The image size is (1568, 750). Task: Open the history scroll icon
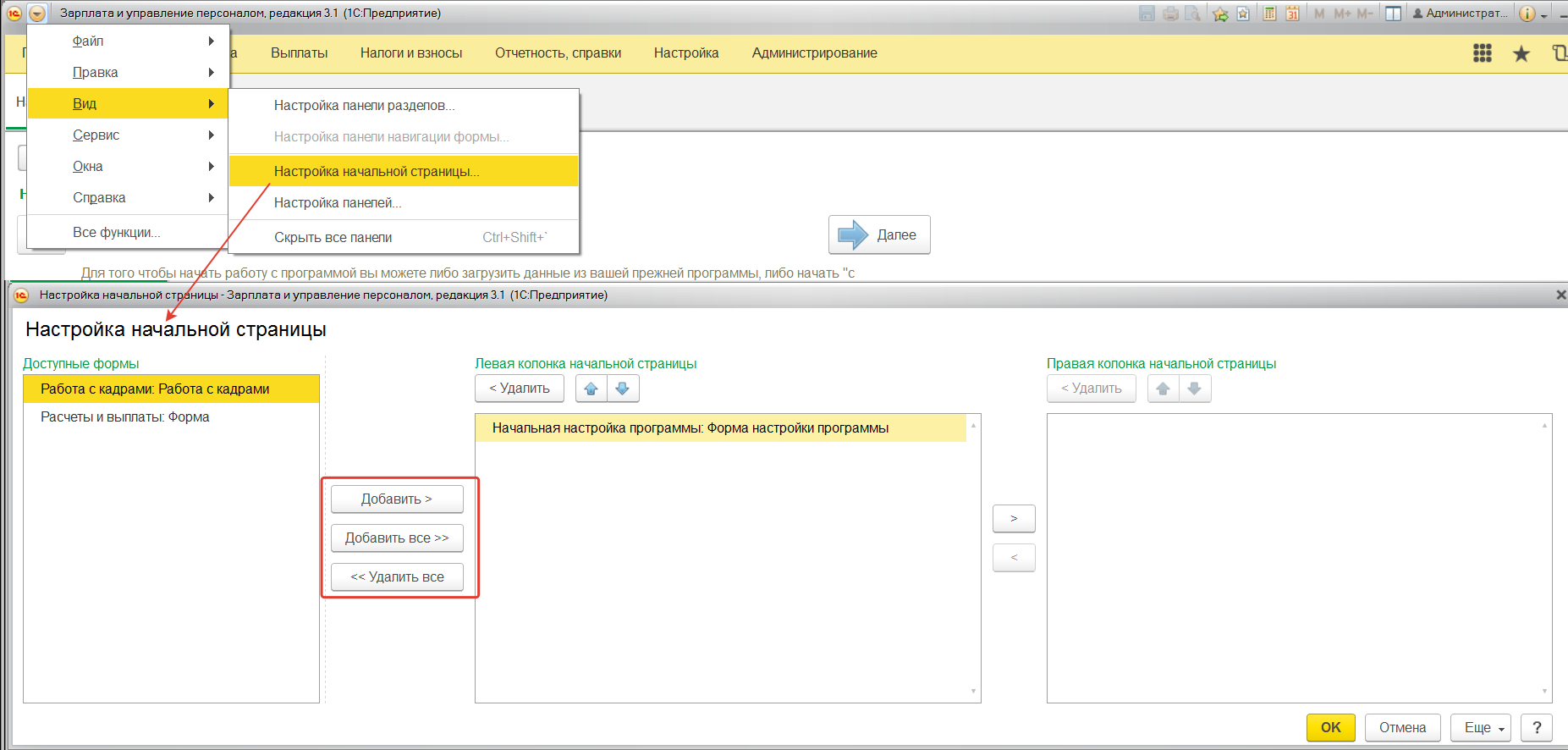point(1560,53)
